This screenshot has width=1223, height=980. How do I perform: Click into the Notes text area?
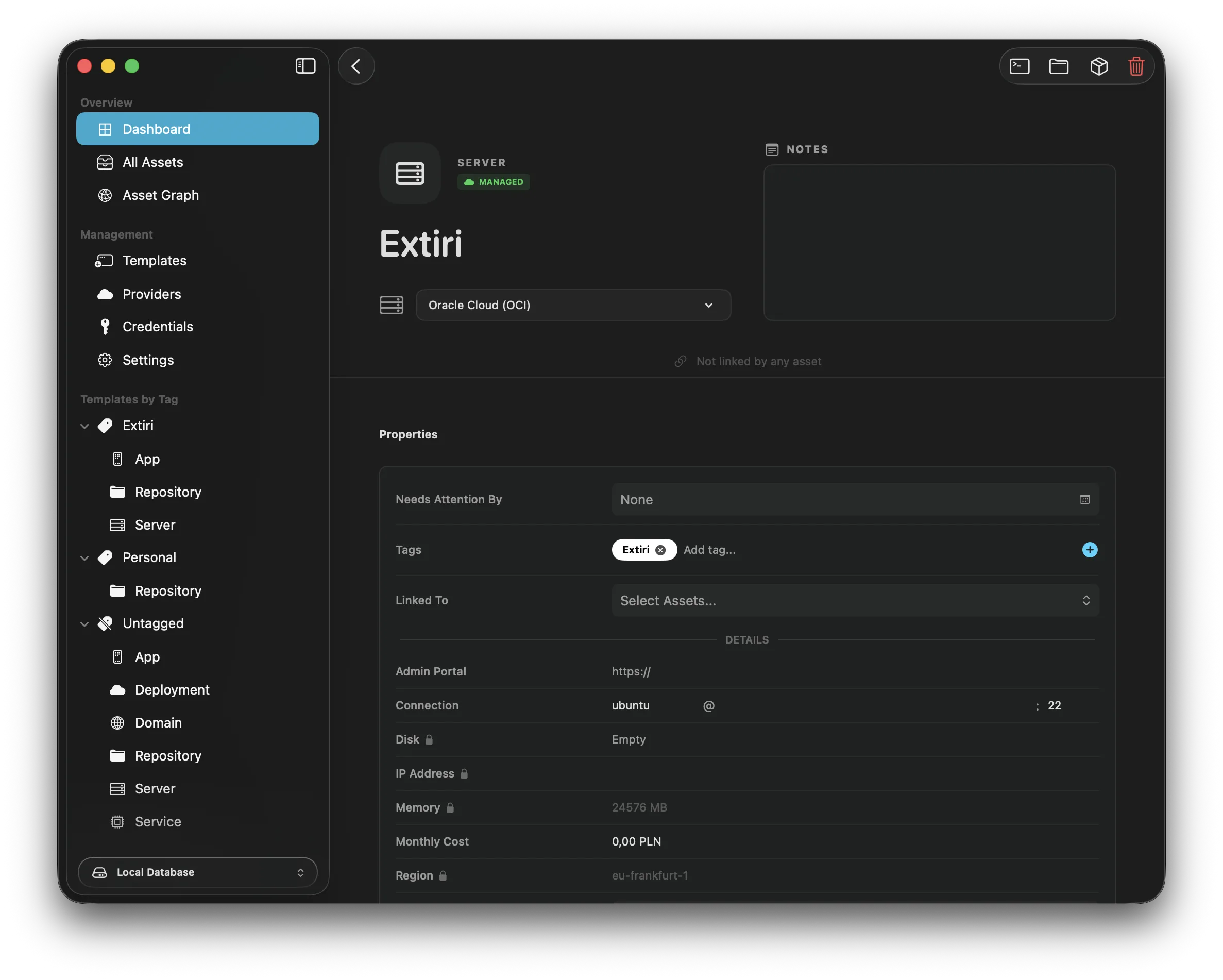(x=939, y=243)
